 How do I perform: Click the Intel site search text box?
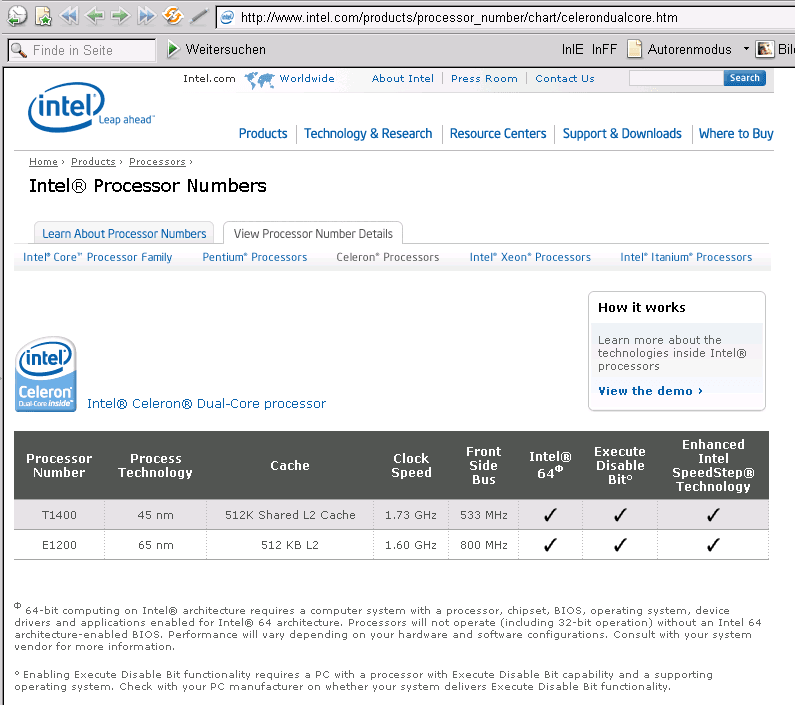(676, 78)
